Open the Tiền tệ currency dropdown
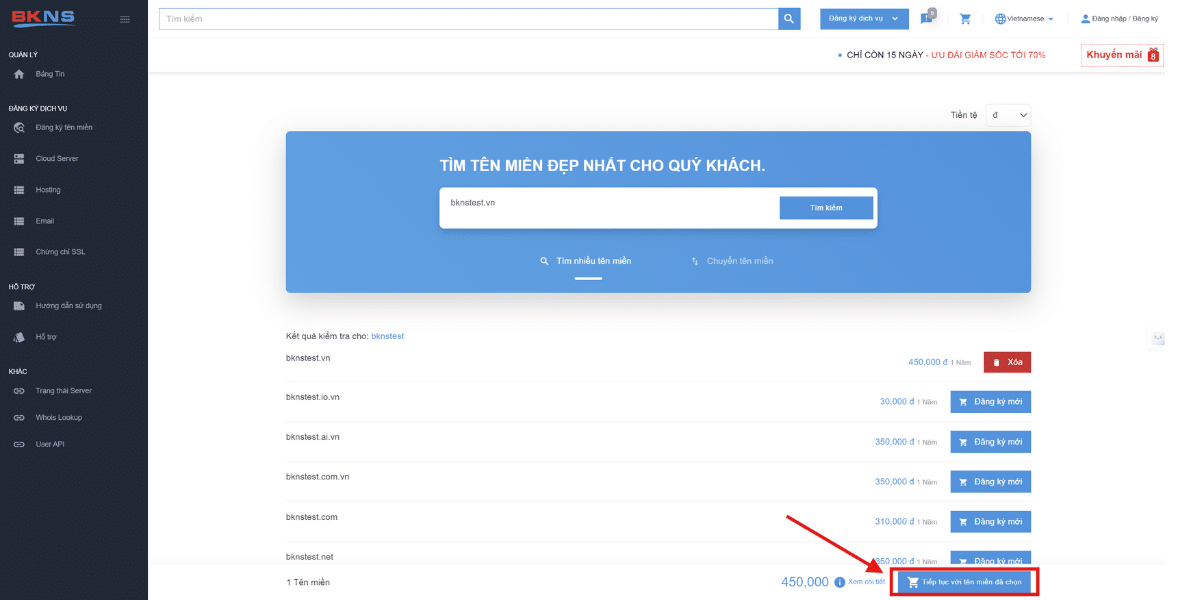Viewport: 1200px width, 600px height. 1008,116
